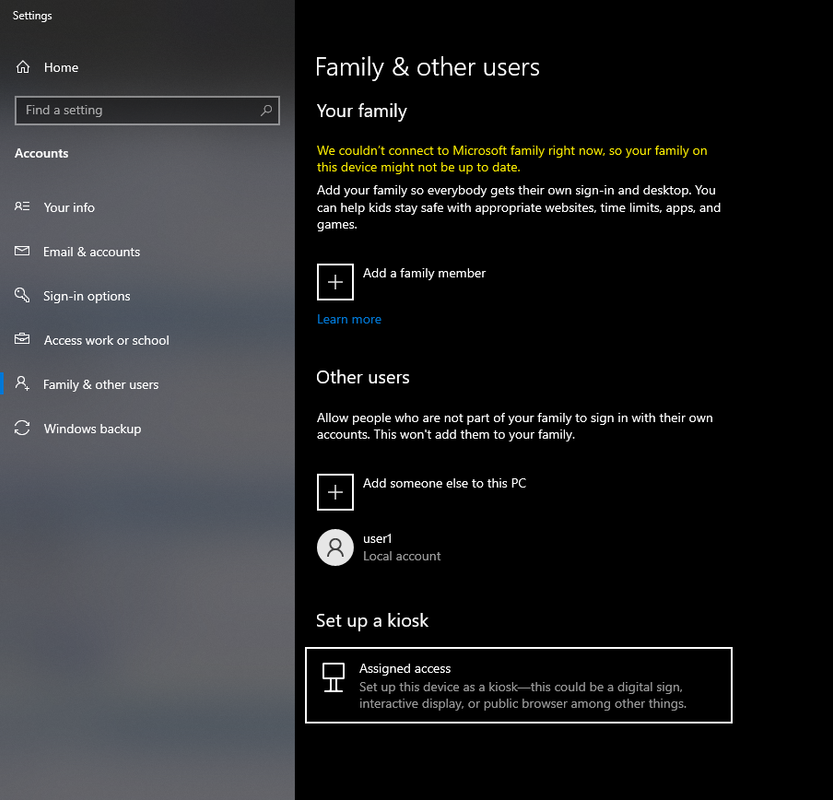Viewport: 833px width, 800px height.
Task: Open the Learn more link
Action: click(349, 319)
